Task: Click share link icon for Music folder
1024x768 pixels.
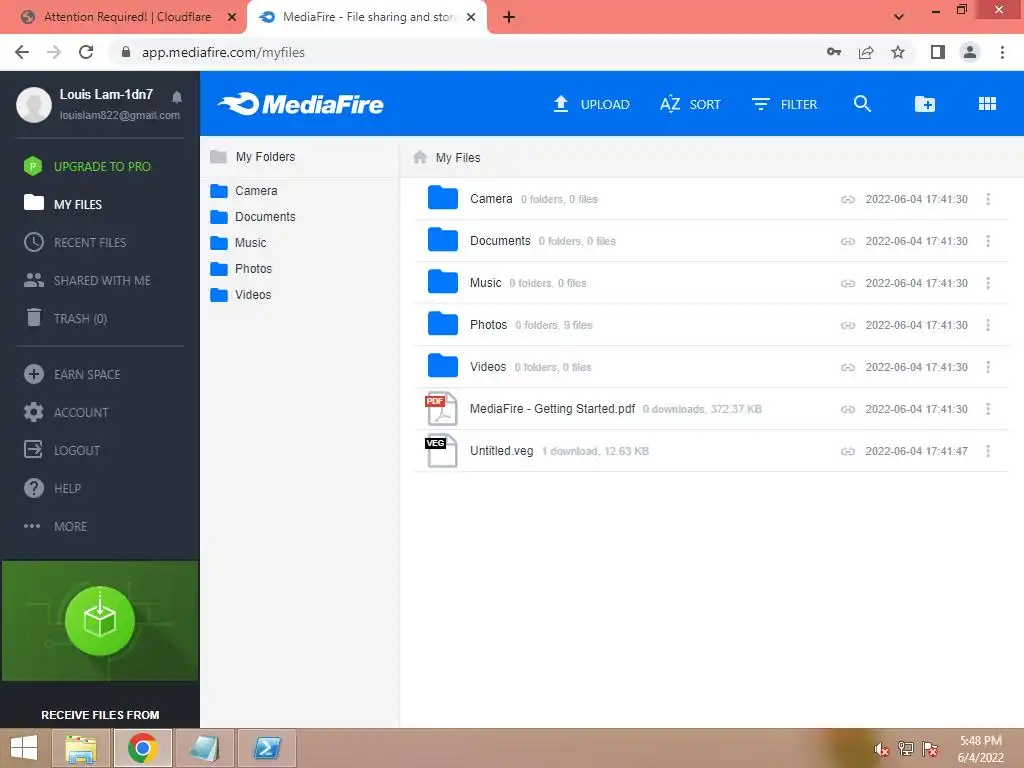Action: coord(848,283)
